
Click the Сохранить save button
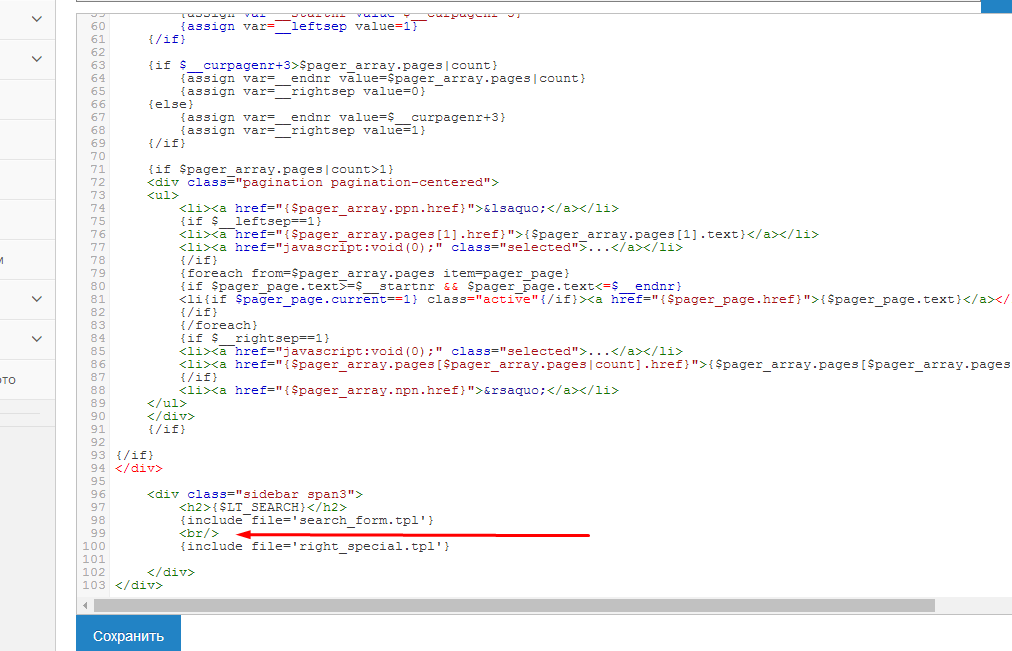click(x=127, y=635)
